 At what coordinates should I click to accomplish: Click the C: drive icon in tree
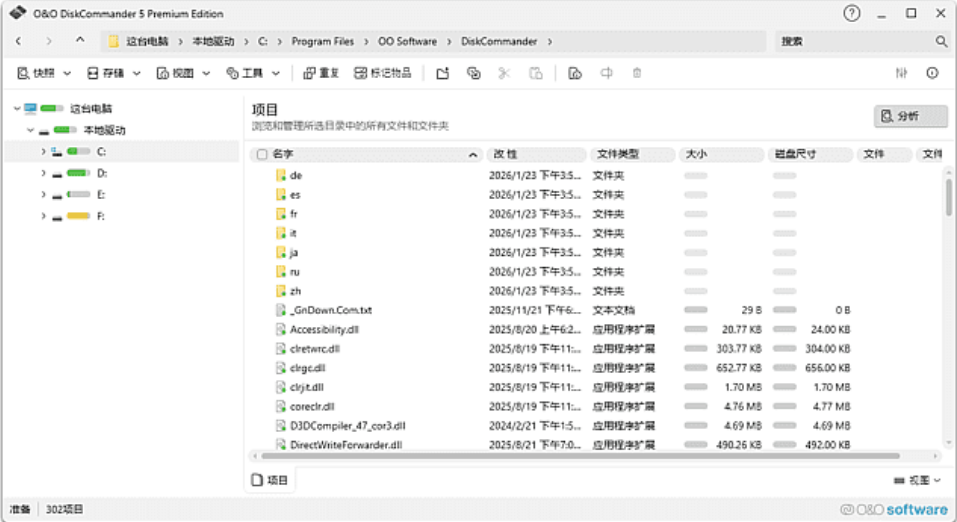(57, 151)
